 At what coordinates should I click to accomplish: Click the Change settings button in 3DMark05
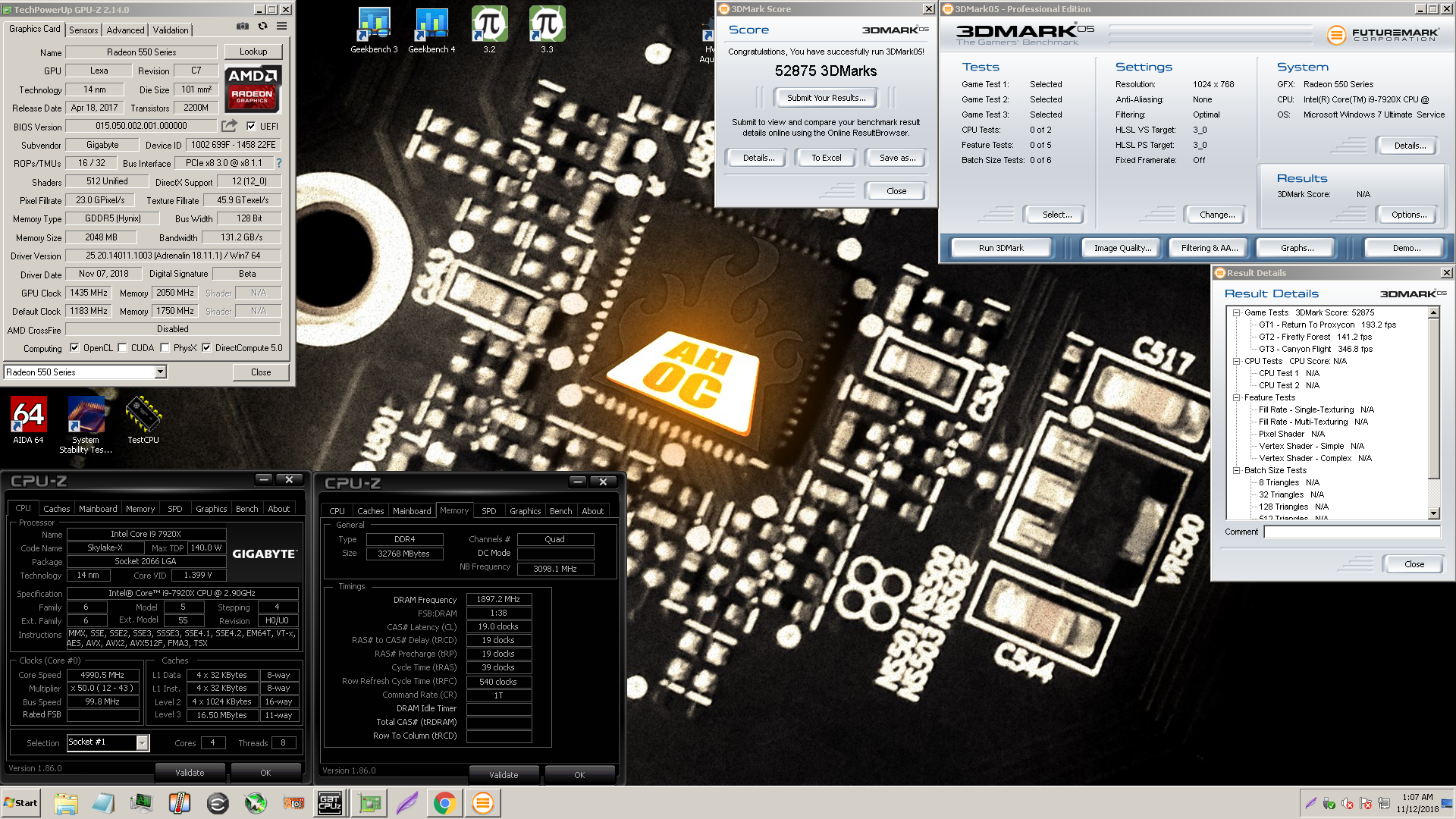(x=1217, y=215)
